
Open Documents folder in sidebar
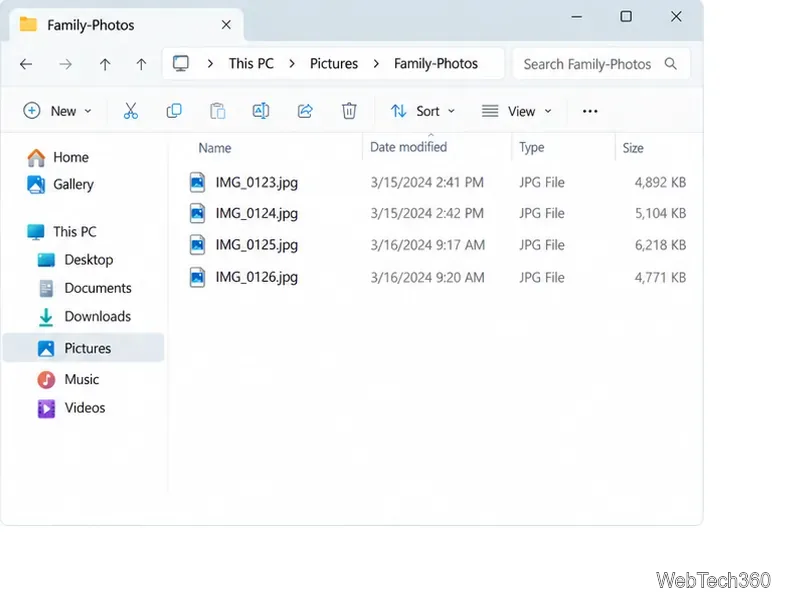84,288
